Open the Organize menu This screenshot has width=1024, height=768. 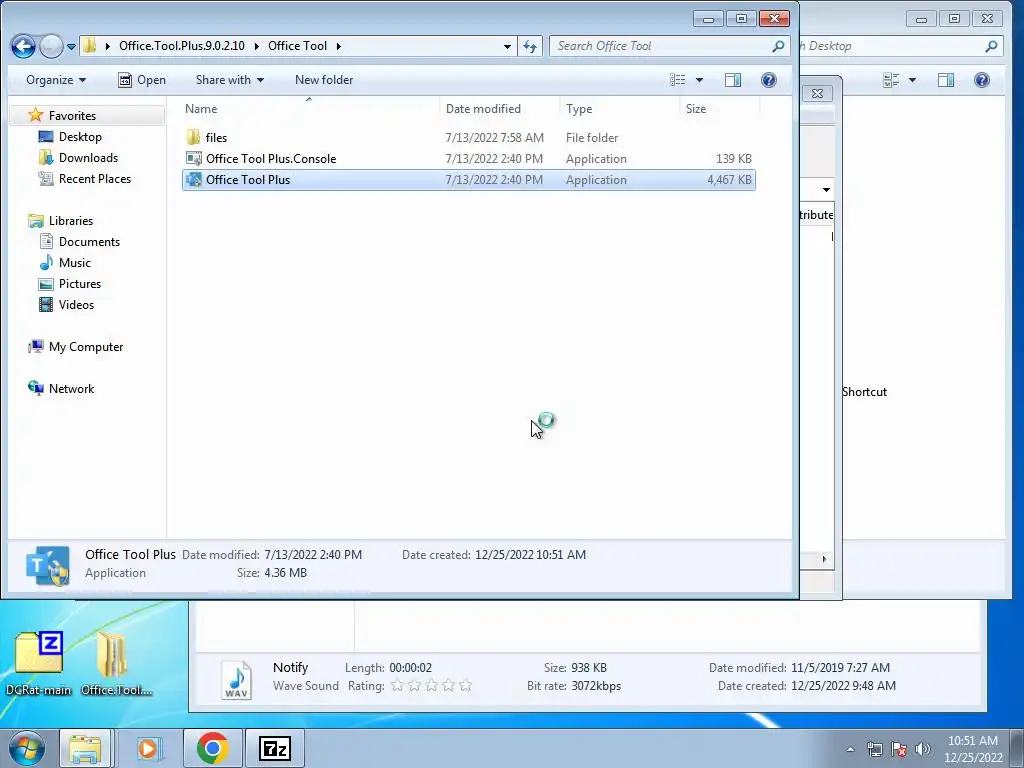pyautogui.click(x=56, y=80)
